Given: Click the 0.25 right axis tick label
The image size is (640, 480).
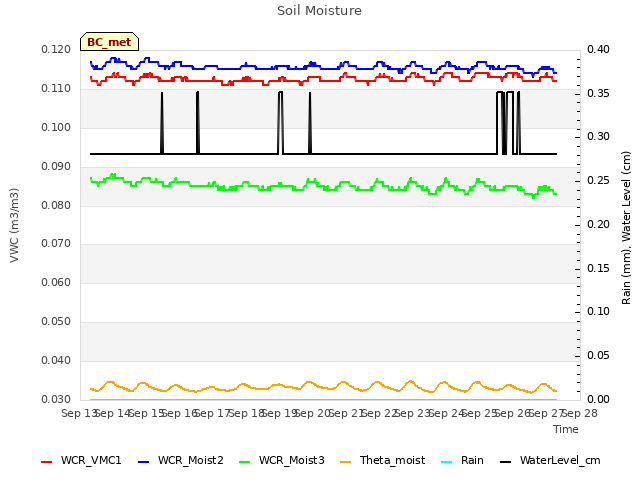Looking at the screenshot, I should point(598,180).
